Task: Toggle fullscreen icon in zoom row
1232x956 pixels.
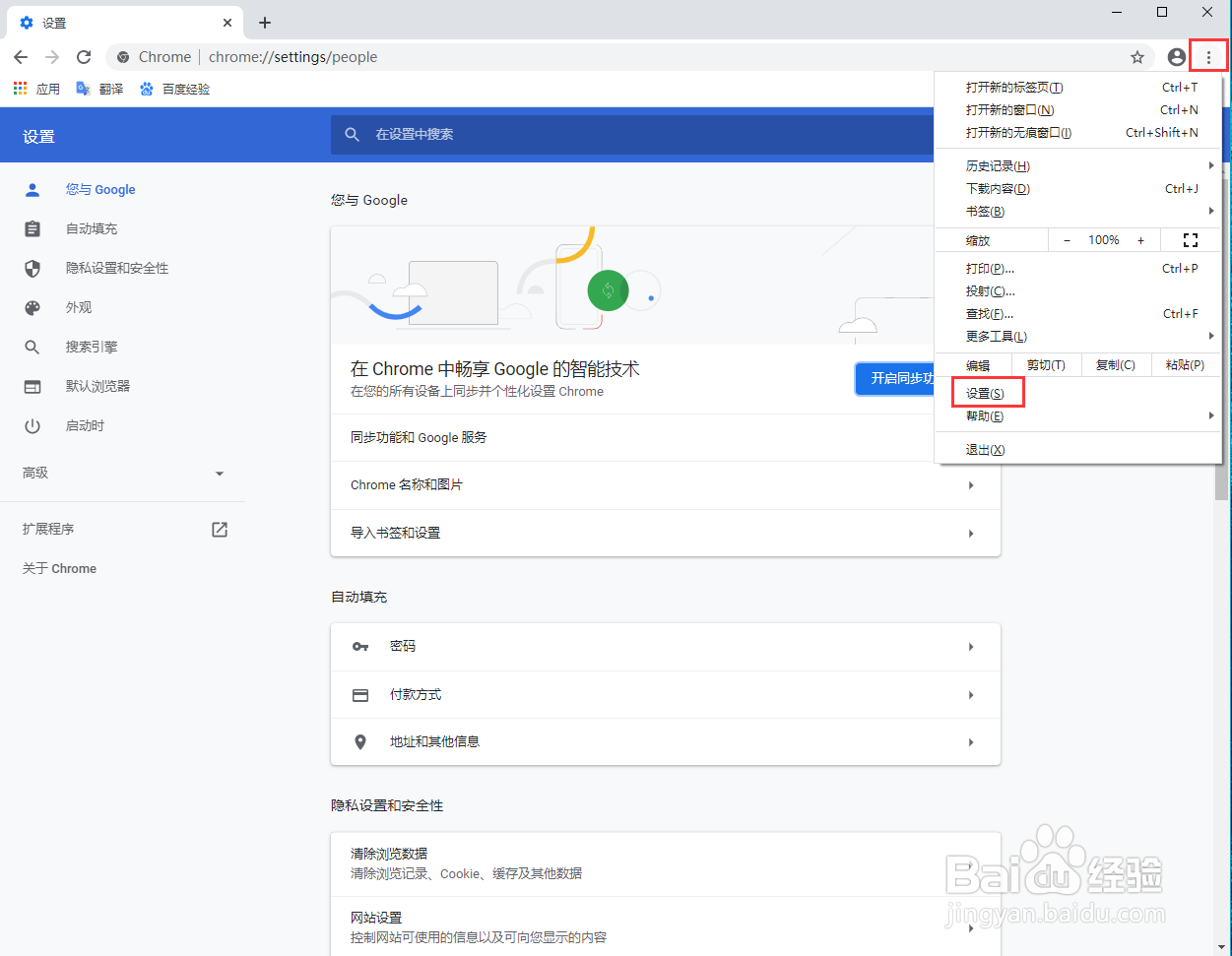Action: tap(1191, 240)
